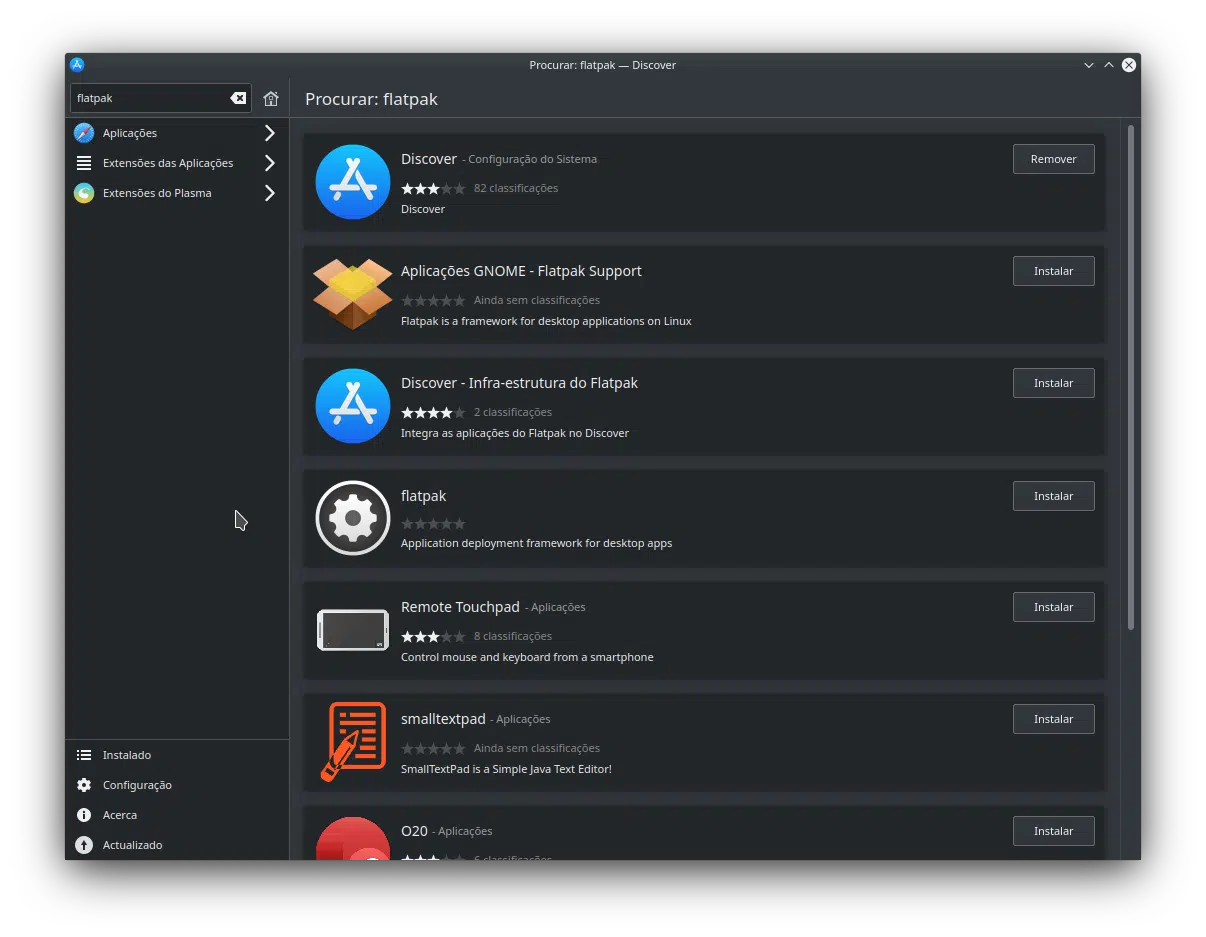1206x937 pixels.
Task: Install Discover - Infra-estrutura do Flatpak
Action: coord(1053,383)
